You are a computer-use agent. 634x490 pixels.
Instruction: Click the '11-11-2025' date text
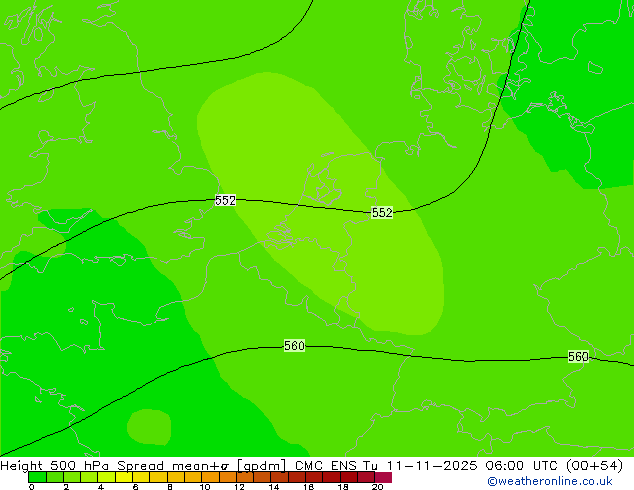pos(432,466)
